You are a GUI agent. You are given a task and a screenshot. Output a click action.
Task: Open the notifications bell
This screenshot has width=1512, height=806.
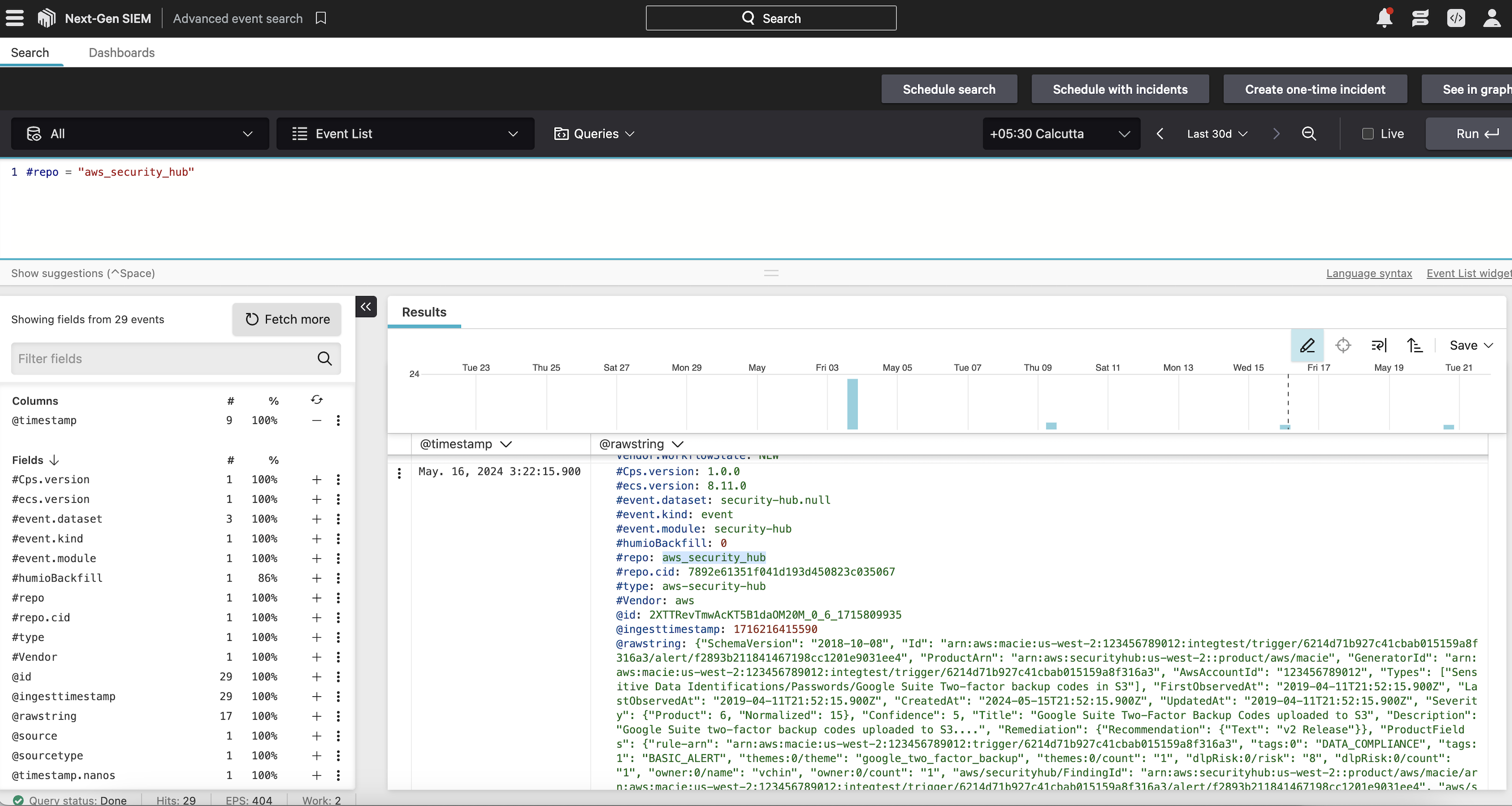pyautogui.click(x=1384, y=18)
